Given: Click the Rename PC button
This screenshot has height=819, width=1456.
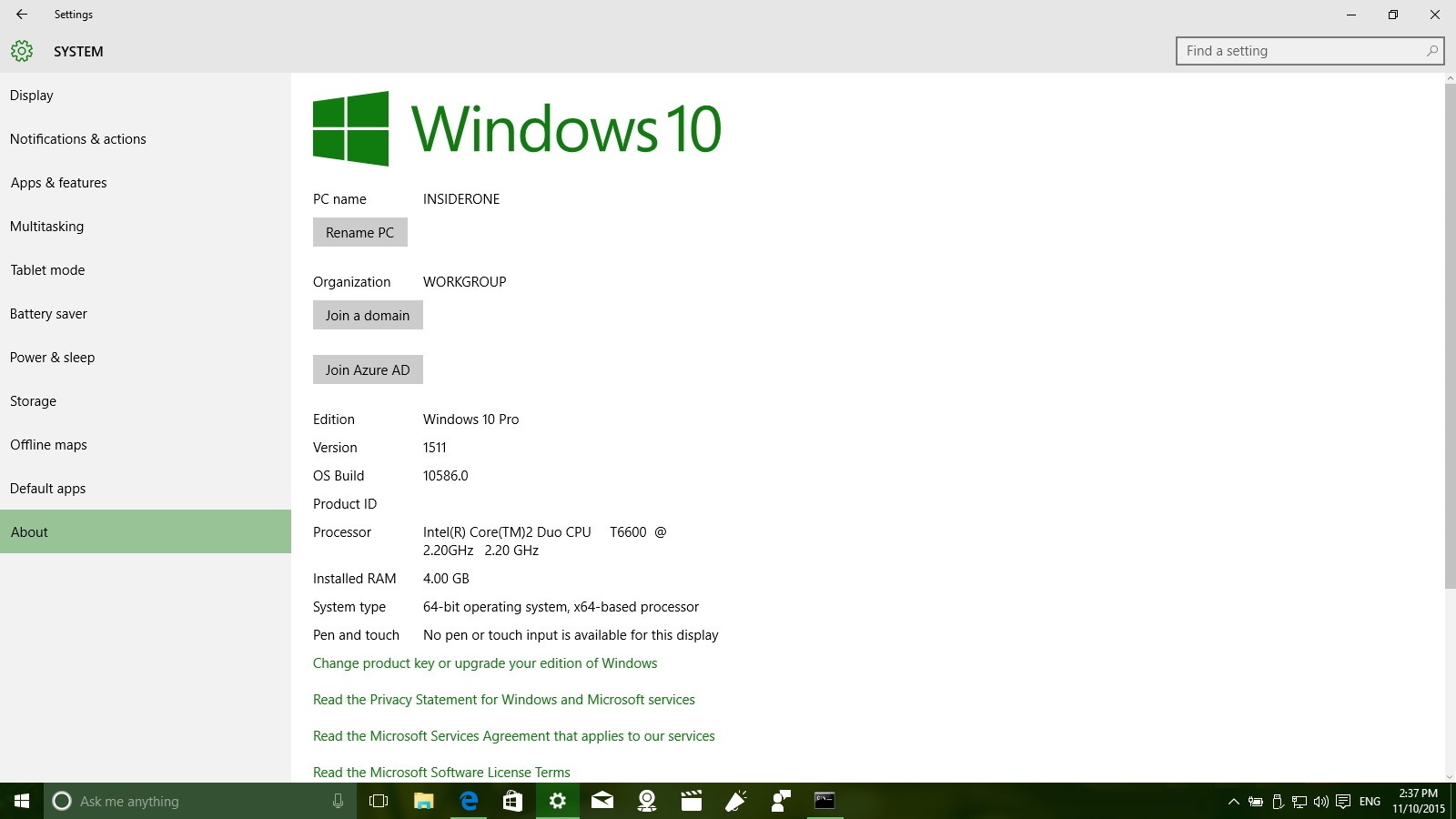Looking at the screenshot, I should pyautogui.click(x=360, y=232).
